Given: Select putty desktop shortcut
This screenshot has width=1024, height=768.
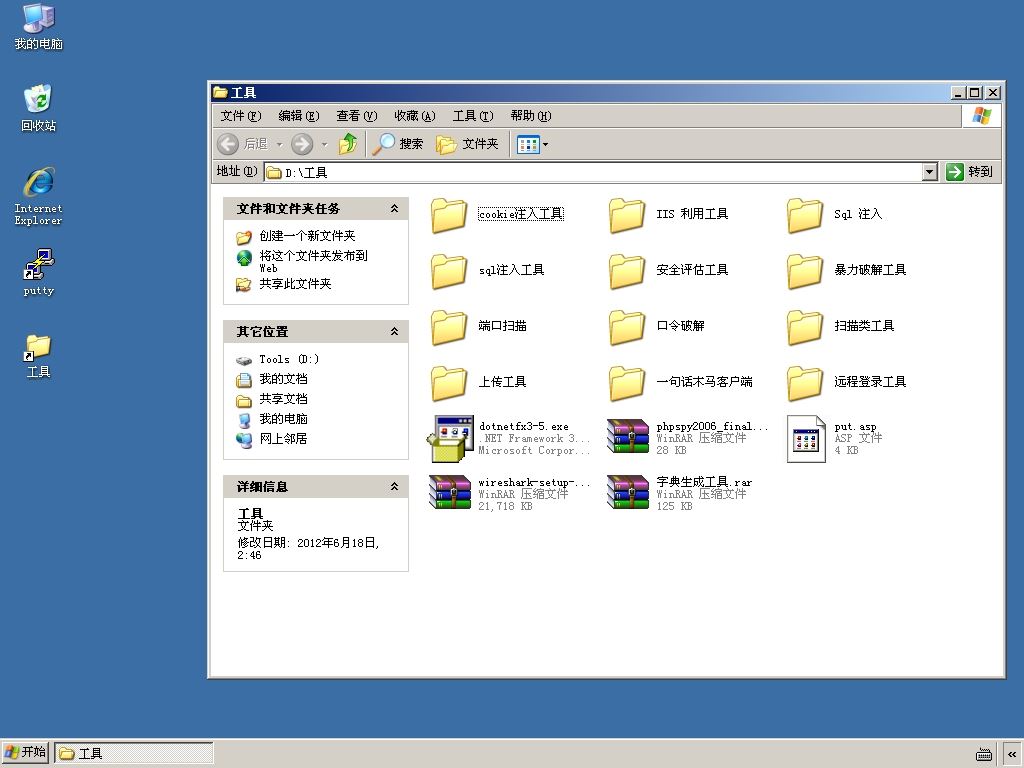Looking at the screenshot, I should [39, 272].
